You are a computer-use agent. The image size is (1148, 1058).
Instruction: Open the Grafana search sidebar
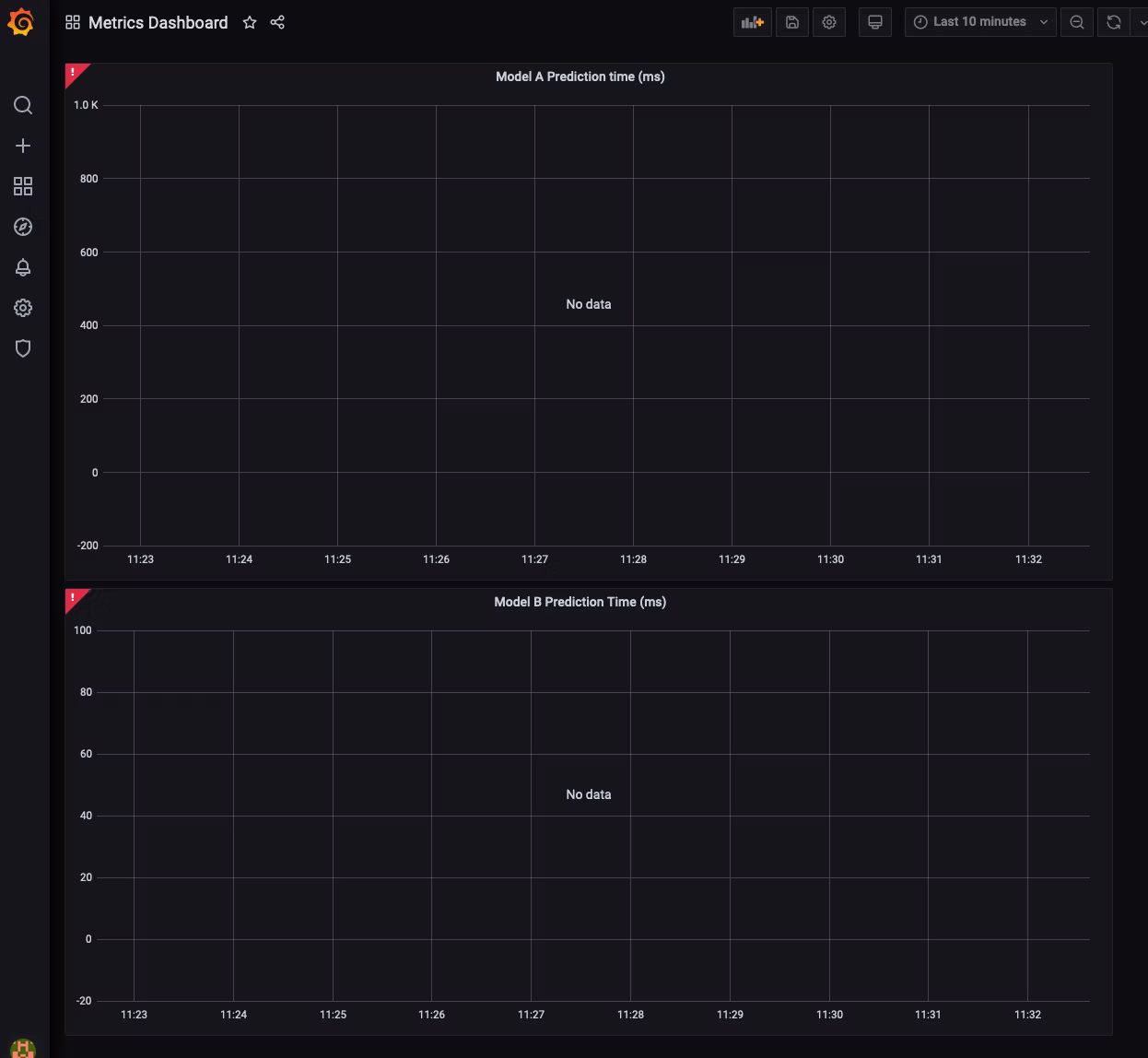point(23,105)
